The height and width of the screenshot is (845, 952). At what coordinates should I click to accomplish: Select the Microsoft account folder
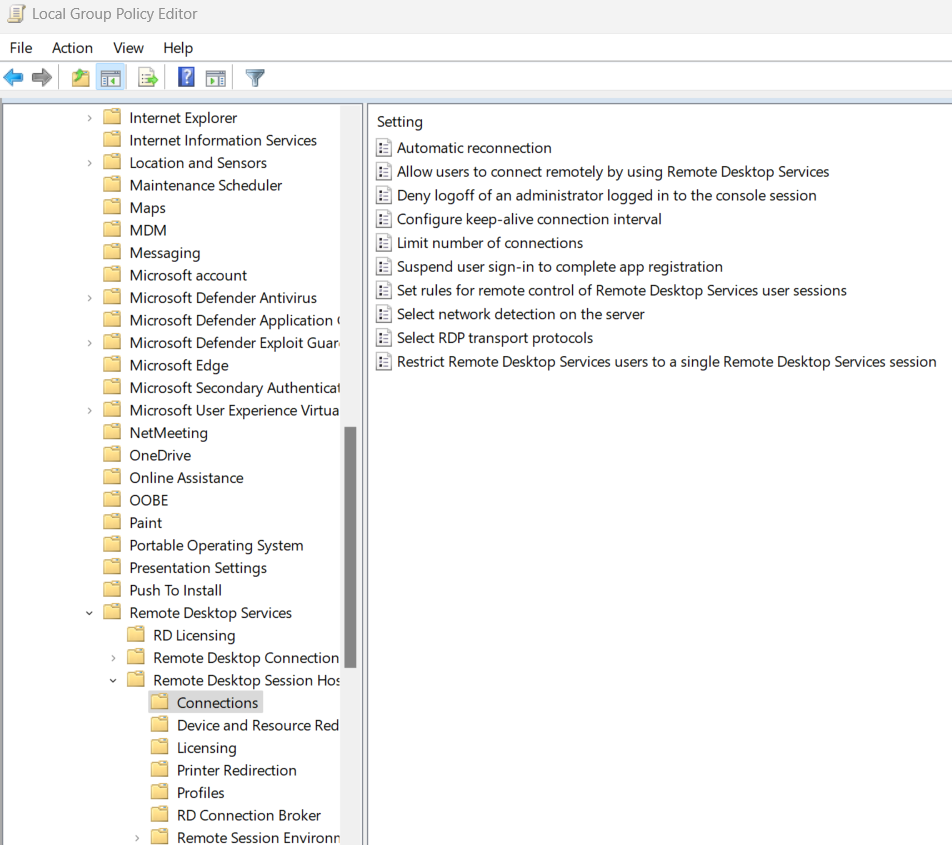(x=188, y=275)
